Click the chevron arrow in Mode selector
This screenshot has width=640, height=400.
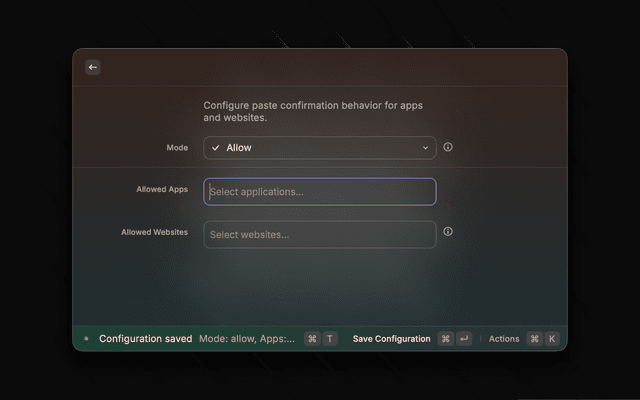tap(425, 148)
